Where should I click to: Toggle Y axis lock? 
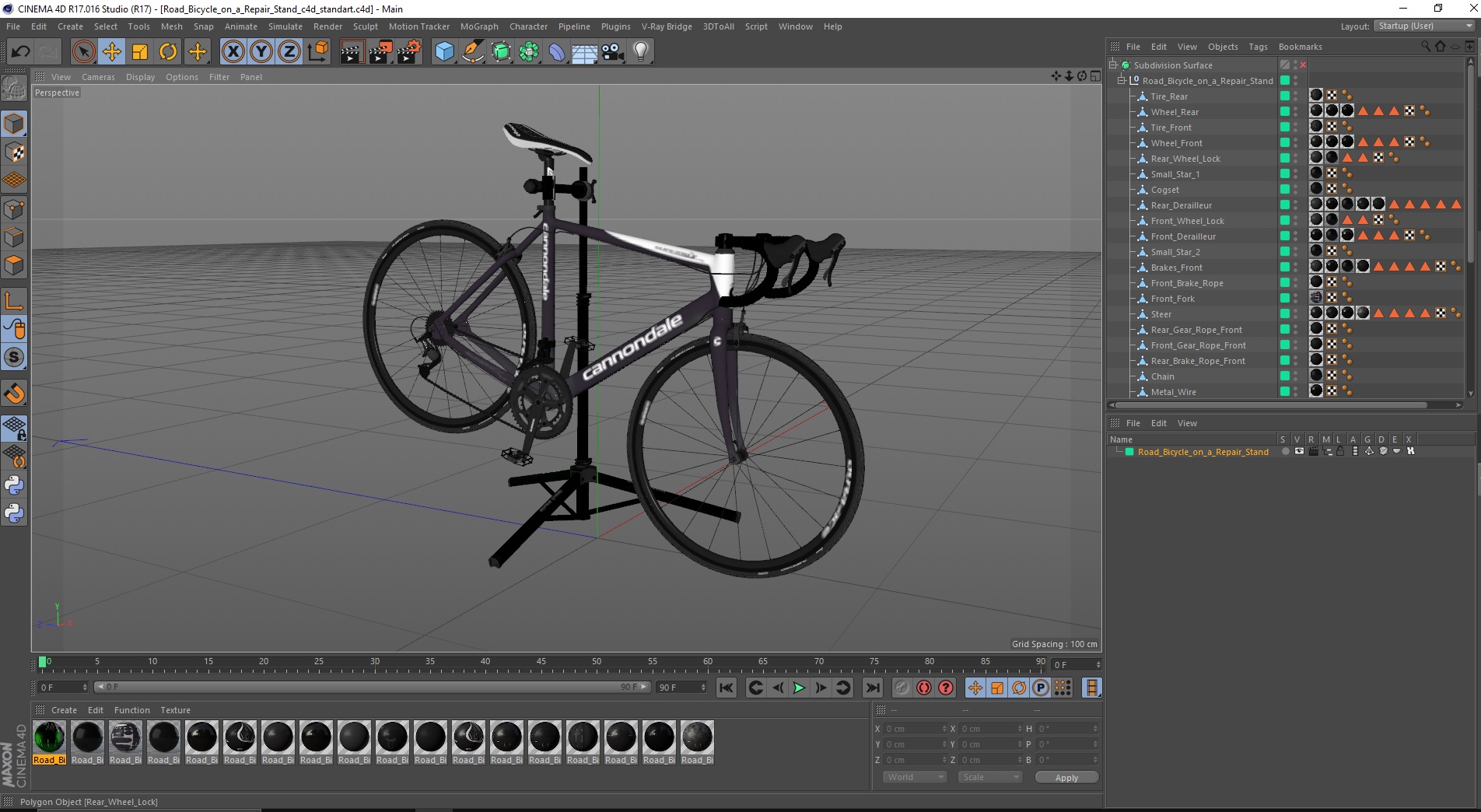pyautogui.click(x=261, y=52)
